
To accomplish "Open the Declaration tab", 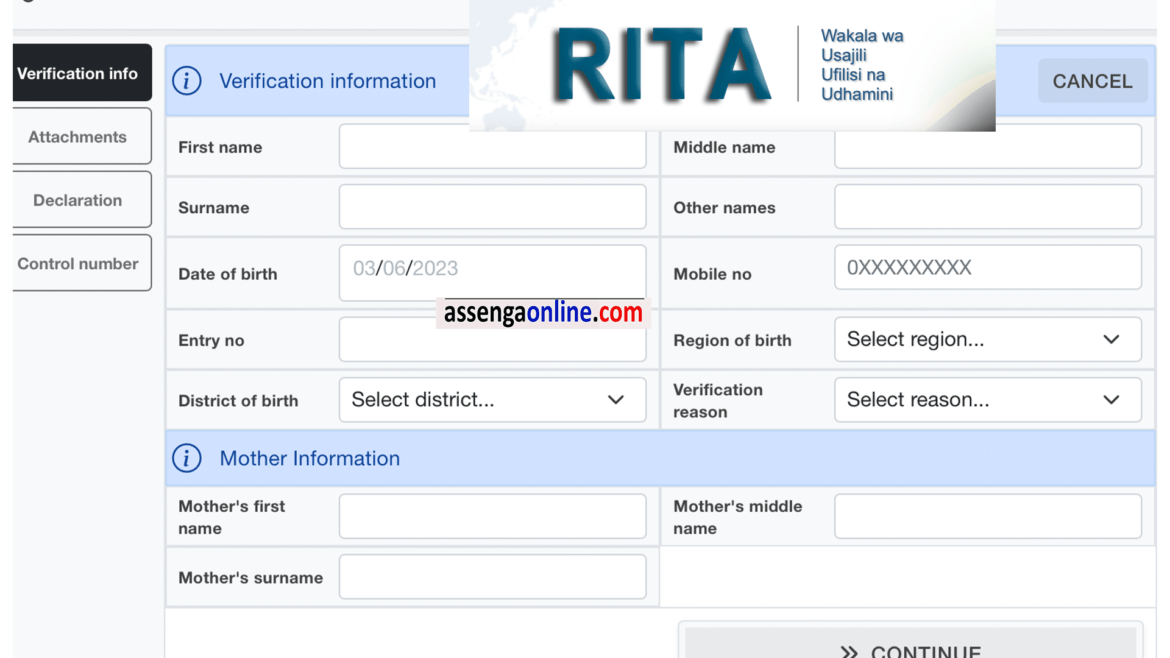I will point(78,200).
